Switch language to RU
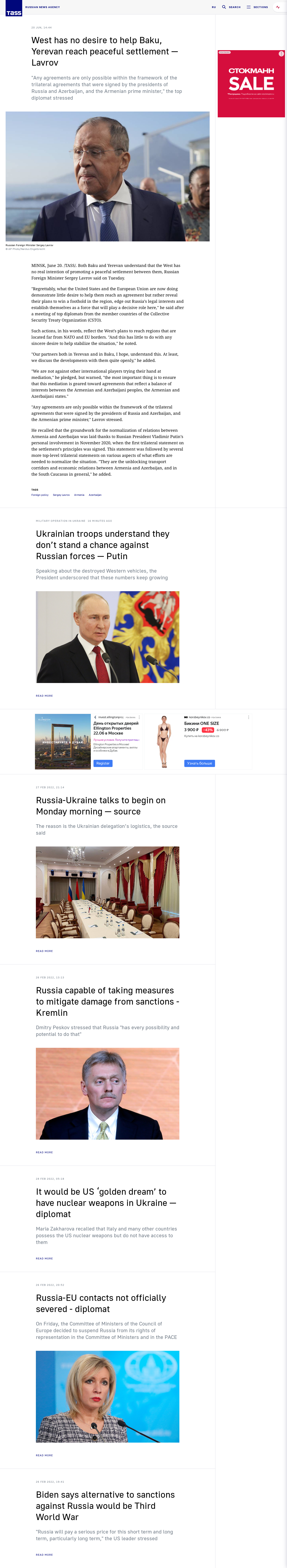Screen dimensions: 287x1568 (x=214, y=7)
